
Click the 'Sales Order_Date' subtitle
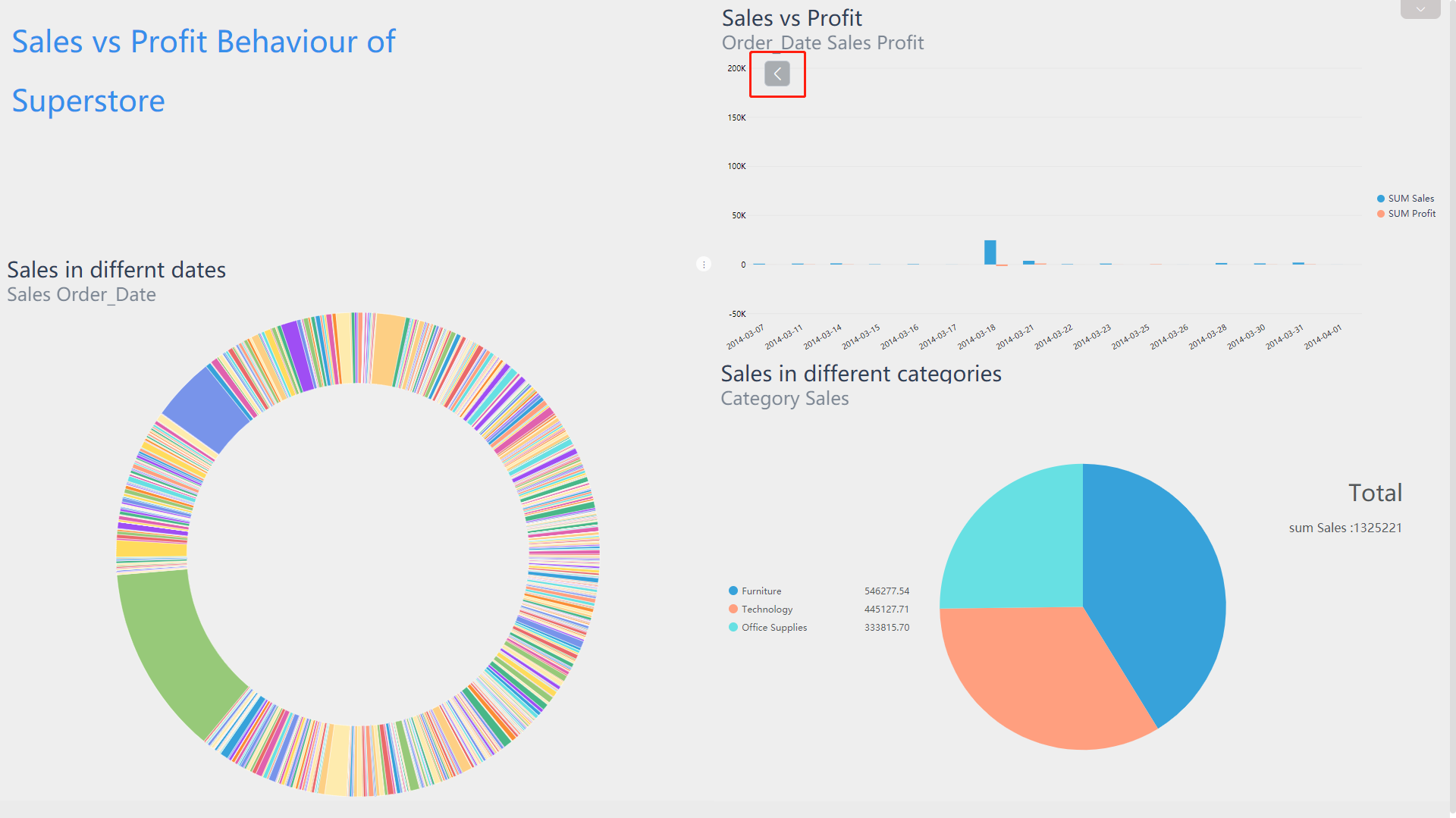pyautogui.click(x=82, y=294)
